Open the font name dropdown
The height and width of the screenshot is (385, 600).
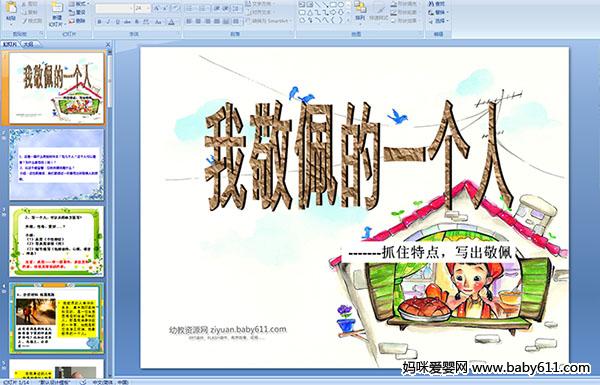click(114, 8)
